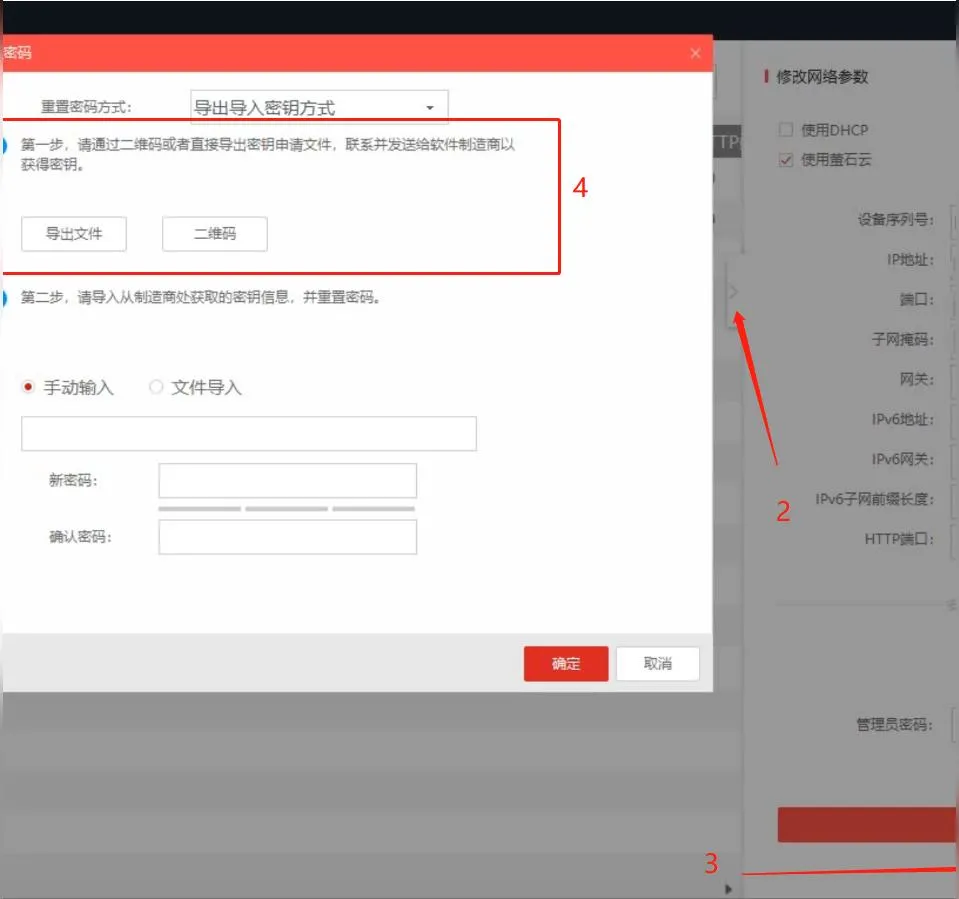Click the 二维码 button
The width and height of the screenshot is (959, 899).
pyautogui.click(x=215, y=234)
